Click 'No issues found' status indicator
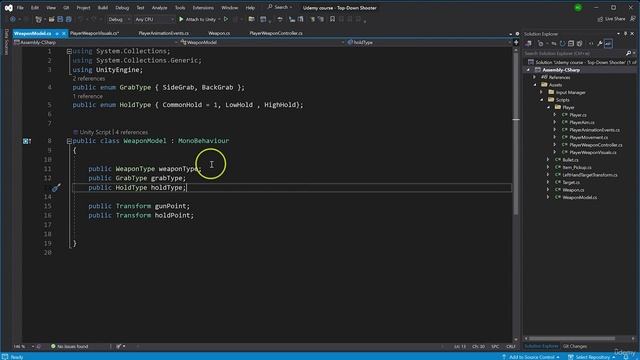The height and width of the screenshot is (360, 640). click(69, 347)
